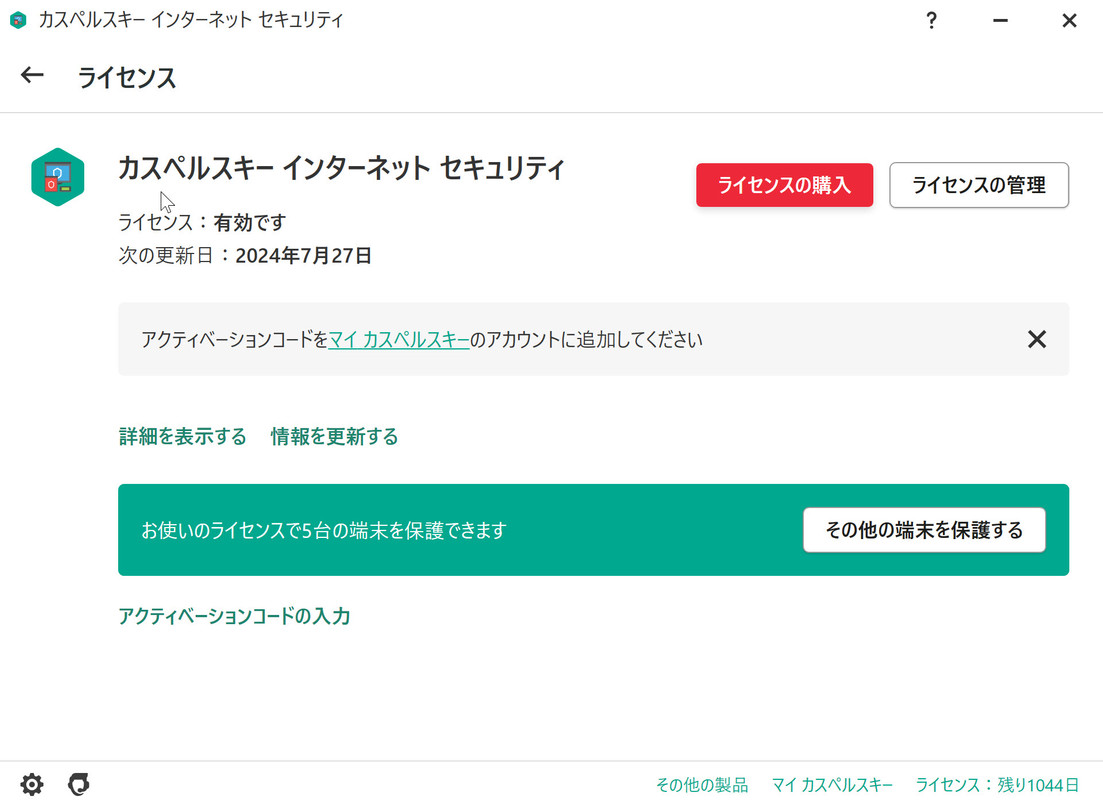Minimize the Kaspersky window
The image size is (1103, 800).
tap(1000, 20)
